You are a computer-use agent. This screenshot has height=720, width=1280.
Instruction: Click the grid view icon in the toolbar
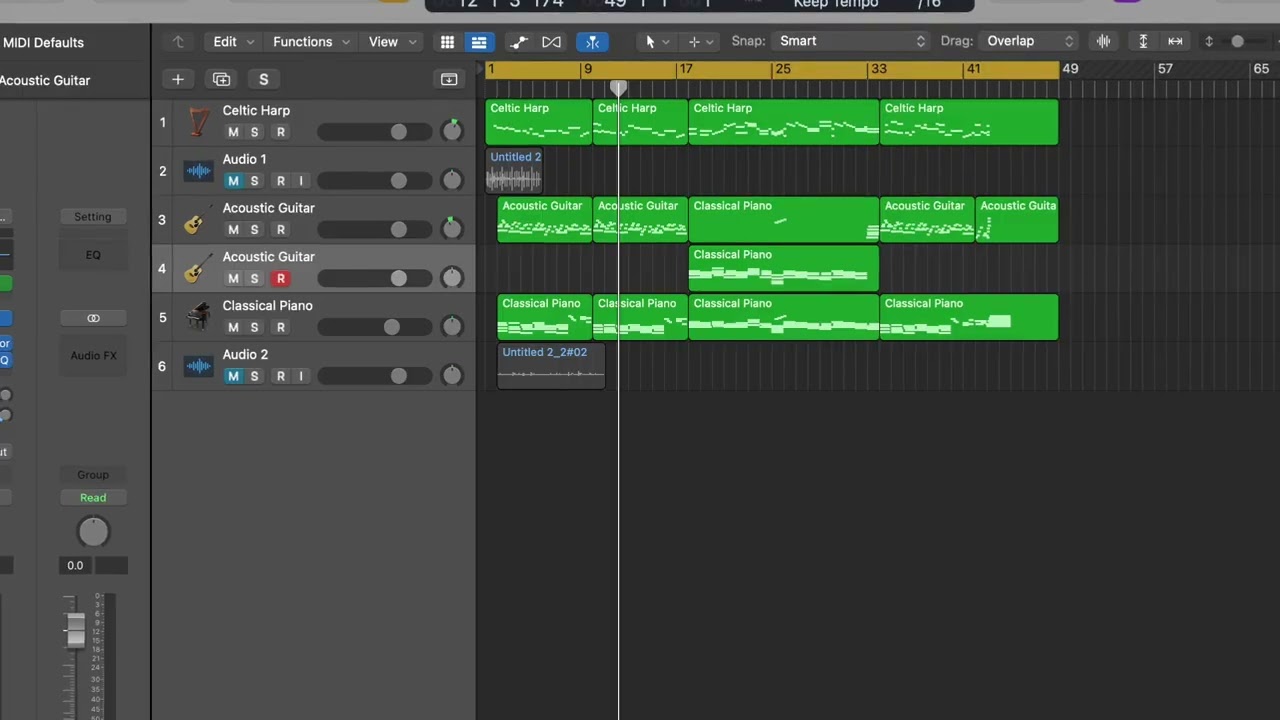[447, 41]
